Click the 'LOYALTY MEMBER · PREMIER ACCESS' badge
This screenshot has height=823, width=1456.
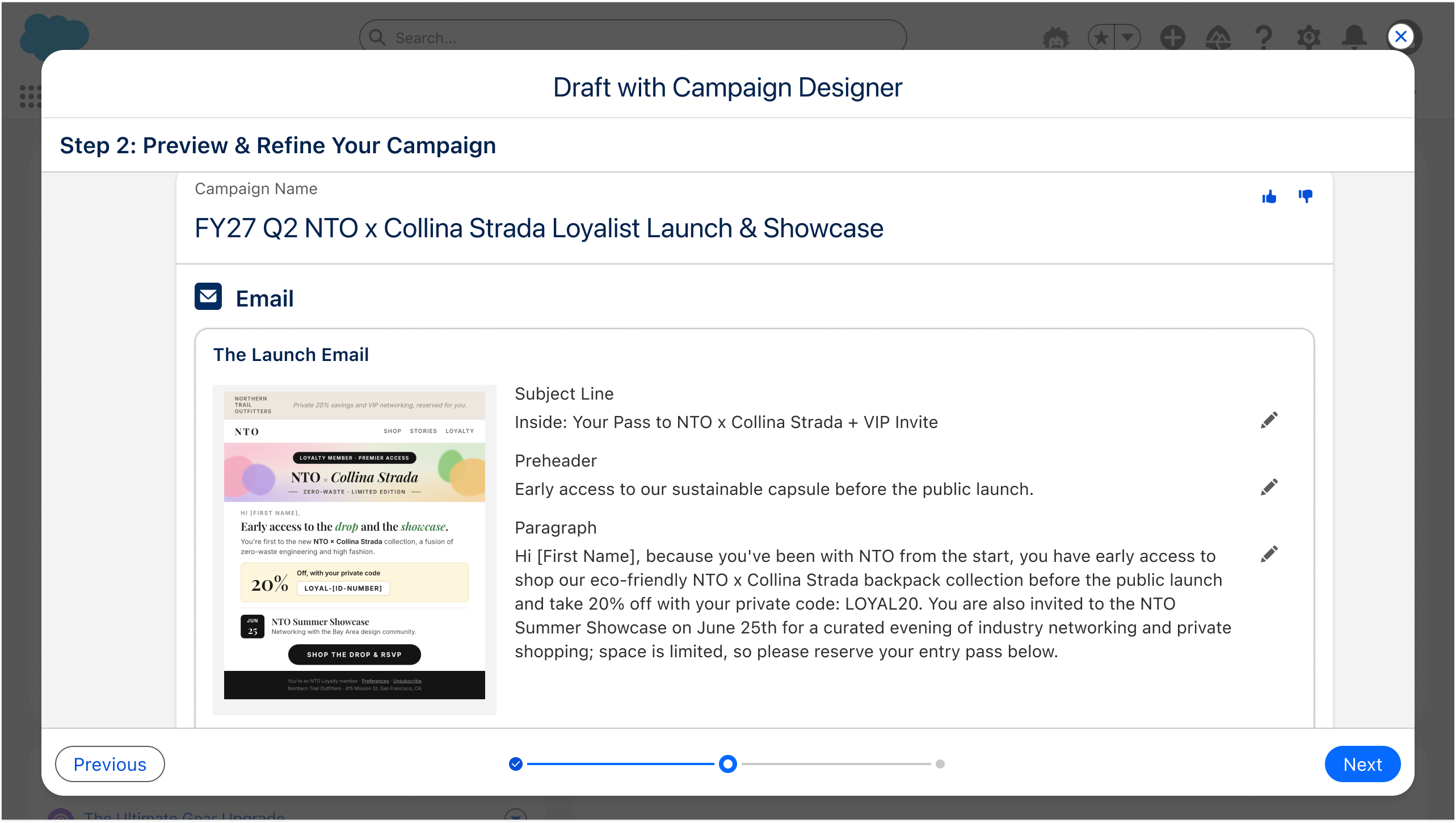click(x=354, y=458)
